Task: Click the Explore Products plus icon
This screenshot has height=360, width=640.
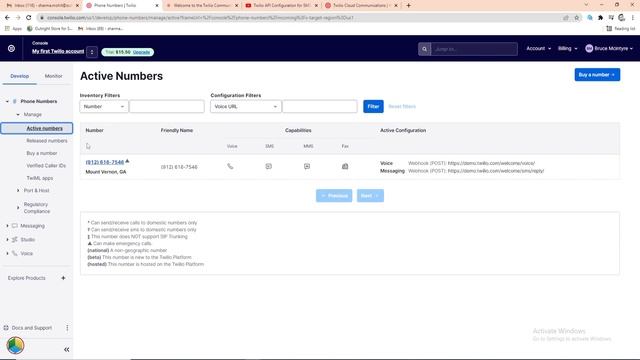Action: (63, 278)
